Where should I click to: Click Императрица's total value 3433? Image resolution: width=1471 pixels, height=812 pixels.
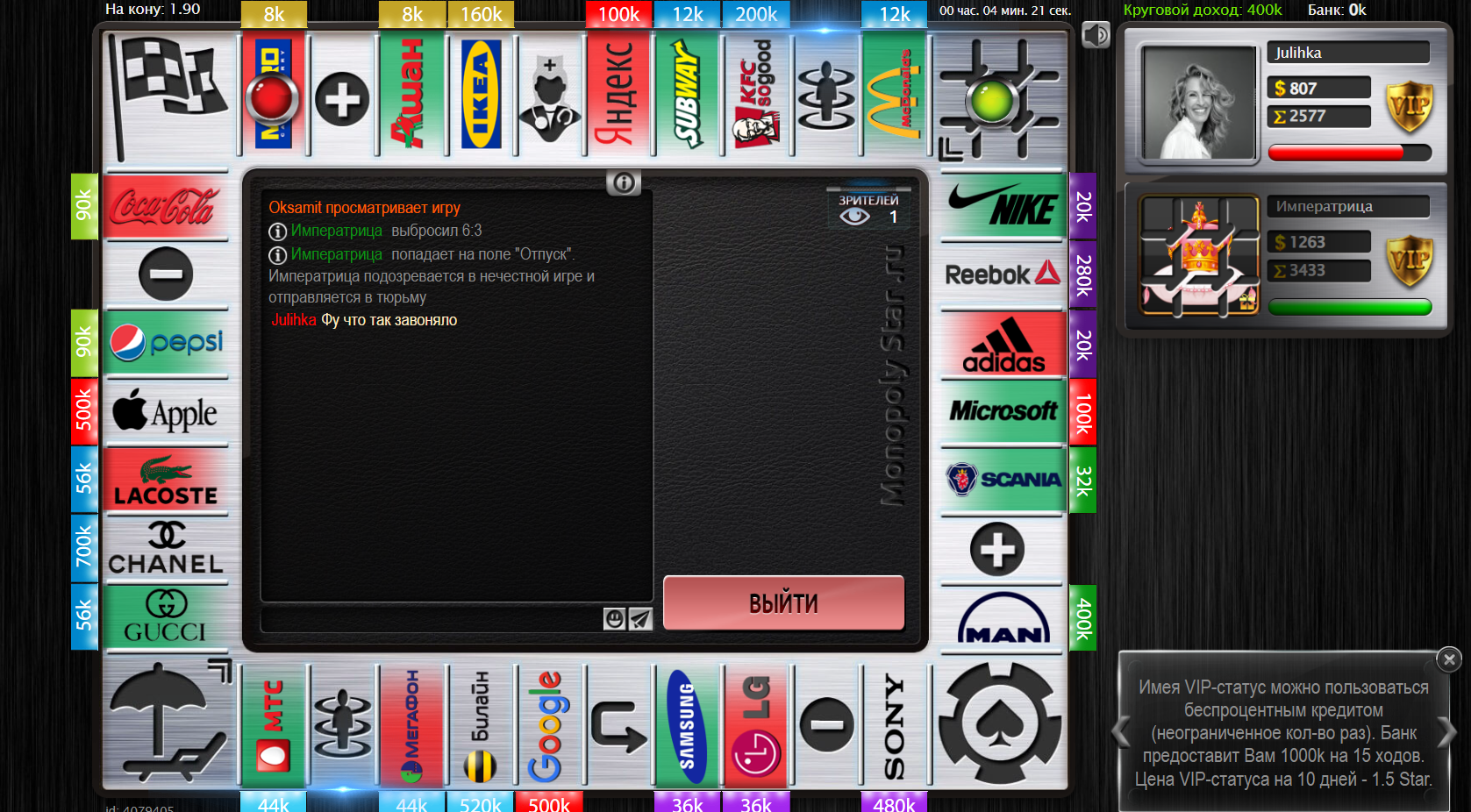(x=1318, y=270)
